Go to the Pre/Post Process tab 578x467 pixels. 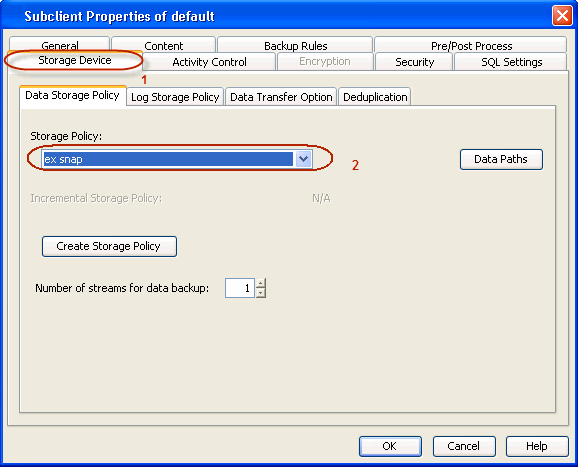click(x=471, y=45)
